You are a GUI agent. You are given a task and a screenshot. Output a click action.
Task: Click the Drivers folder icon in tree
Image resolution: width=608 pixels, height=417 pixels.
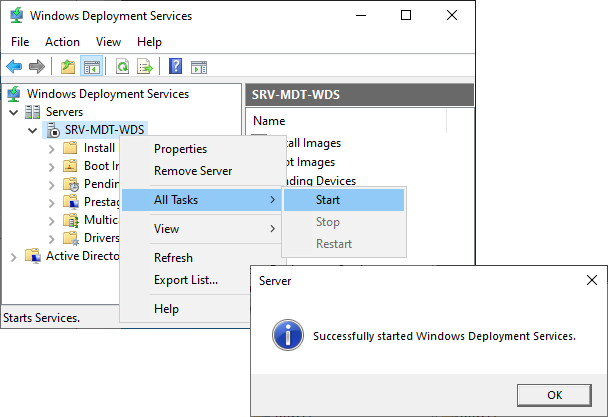pos(71,238)
